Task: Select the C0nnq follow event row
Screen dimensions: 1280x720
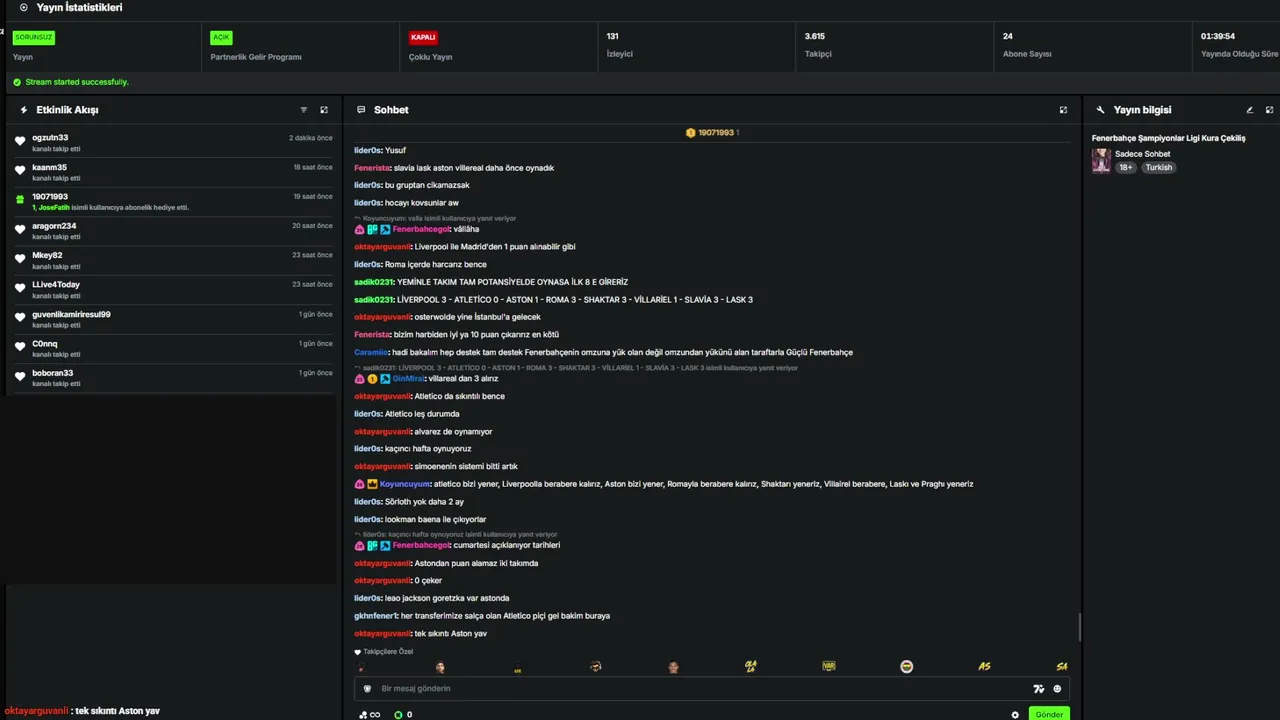Action: [x=172, y=348]
